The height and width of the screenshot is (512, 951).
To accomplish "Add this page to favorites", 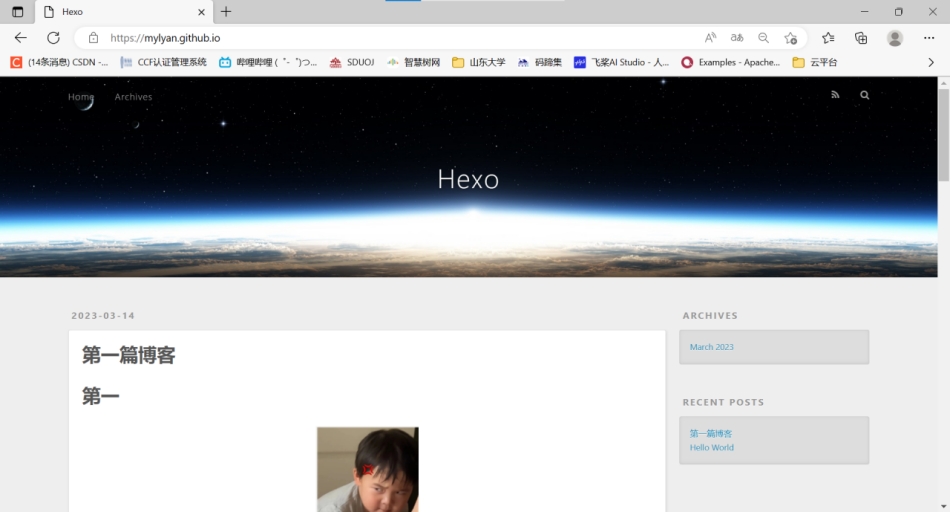I will coord(791,38).
